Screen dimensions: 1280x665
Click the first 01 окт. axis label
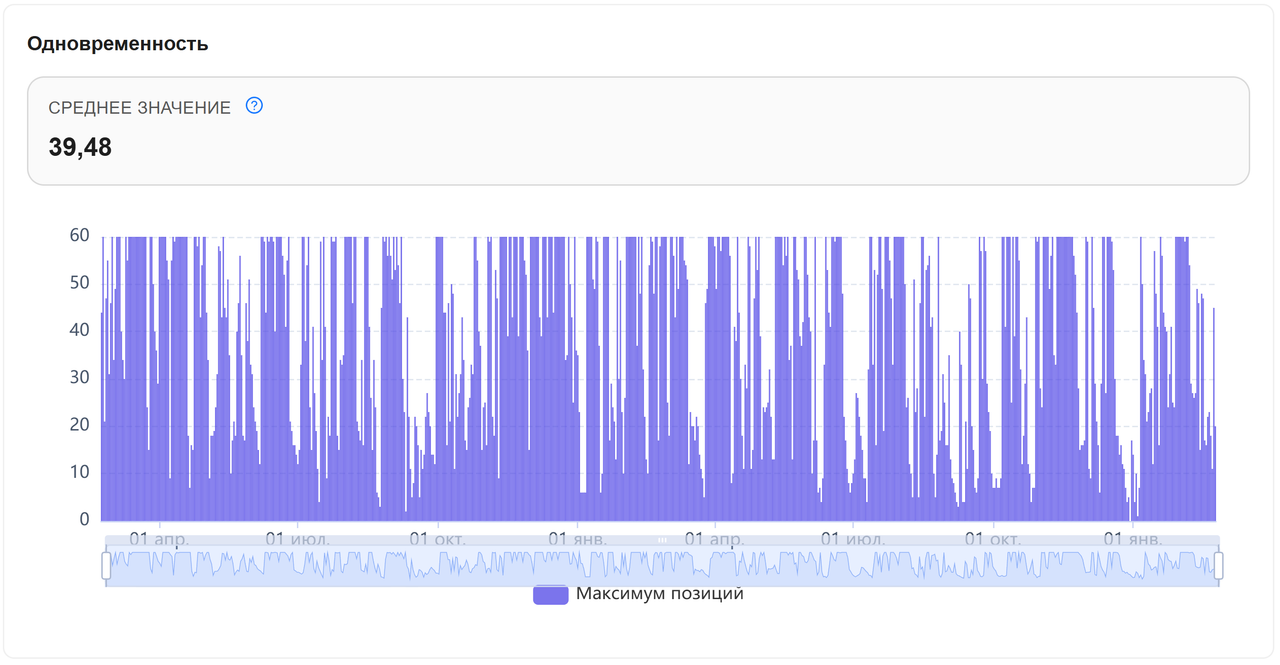coord(439,539)
